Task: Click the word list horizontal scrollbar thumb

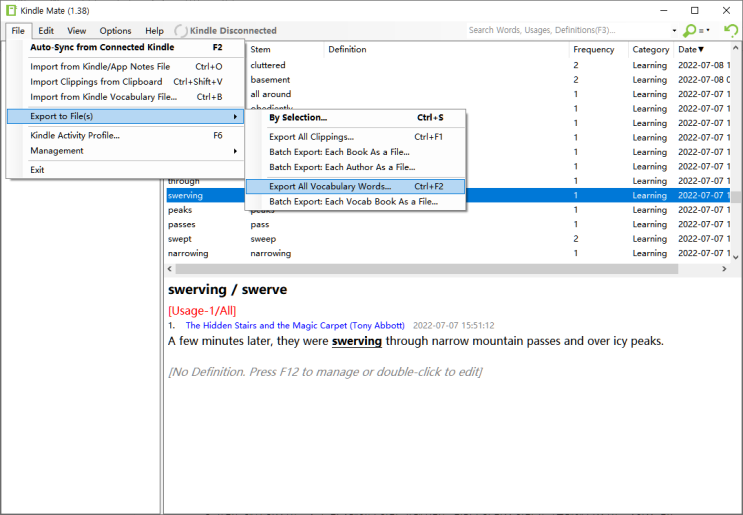Action: 426,269
